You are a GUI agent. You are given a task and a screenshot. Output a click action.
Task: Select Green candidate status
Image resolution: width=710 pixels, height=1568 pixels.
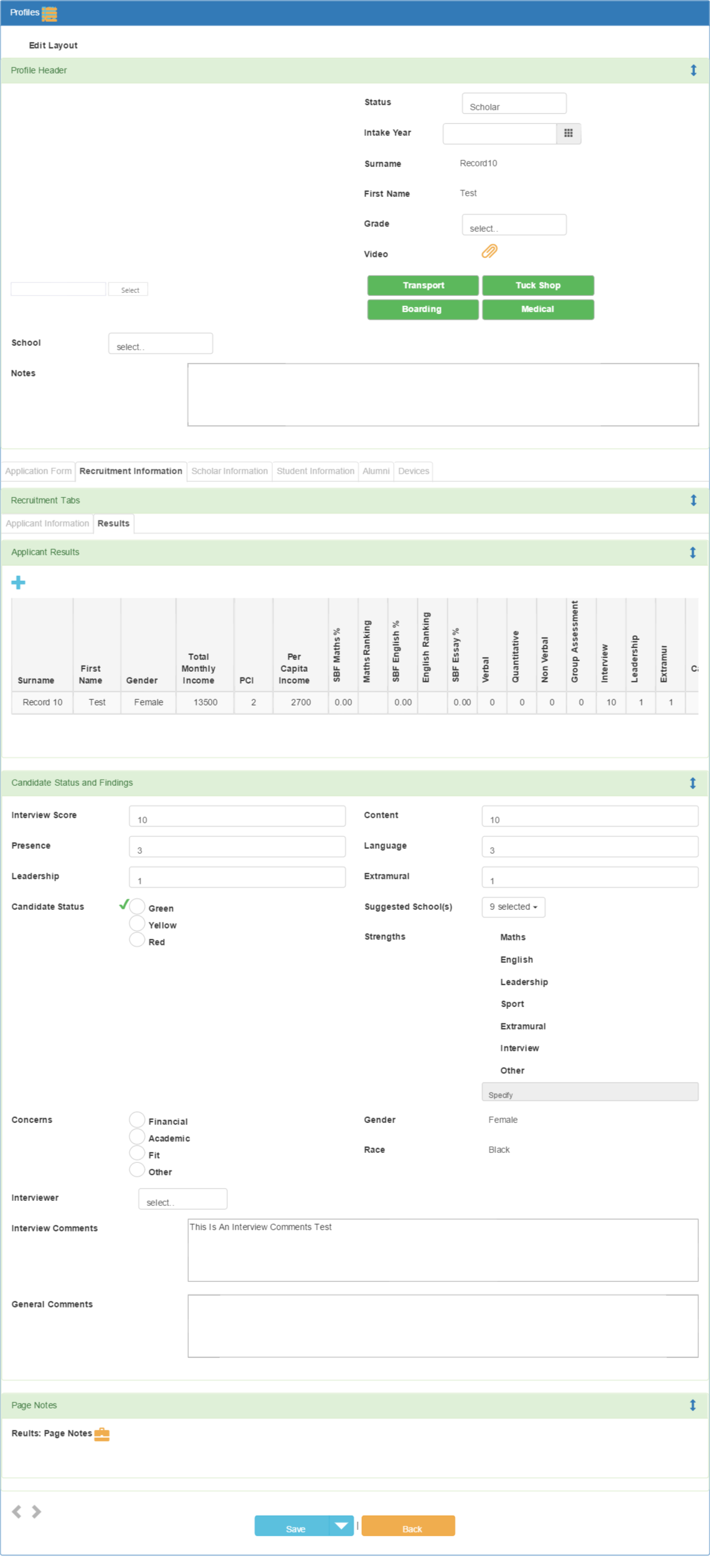point(137,907)
